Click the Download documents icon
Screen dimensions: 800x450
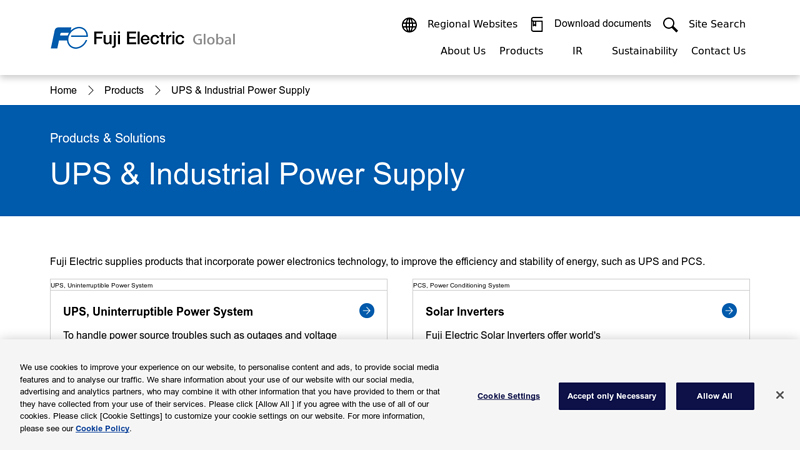537,24
